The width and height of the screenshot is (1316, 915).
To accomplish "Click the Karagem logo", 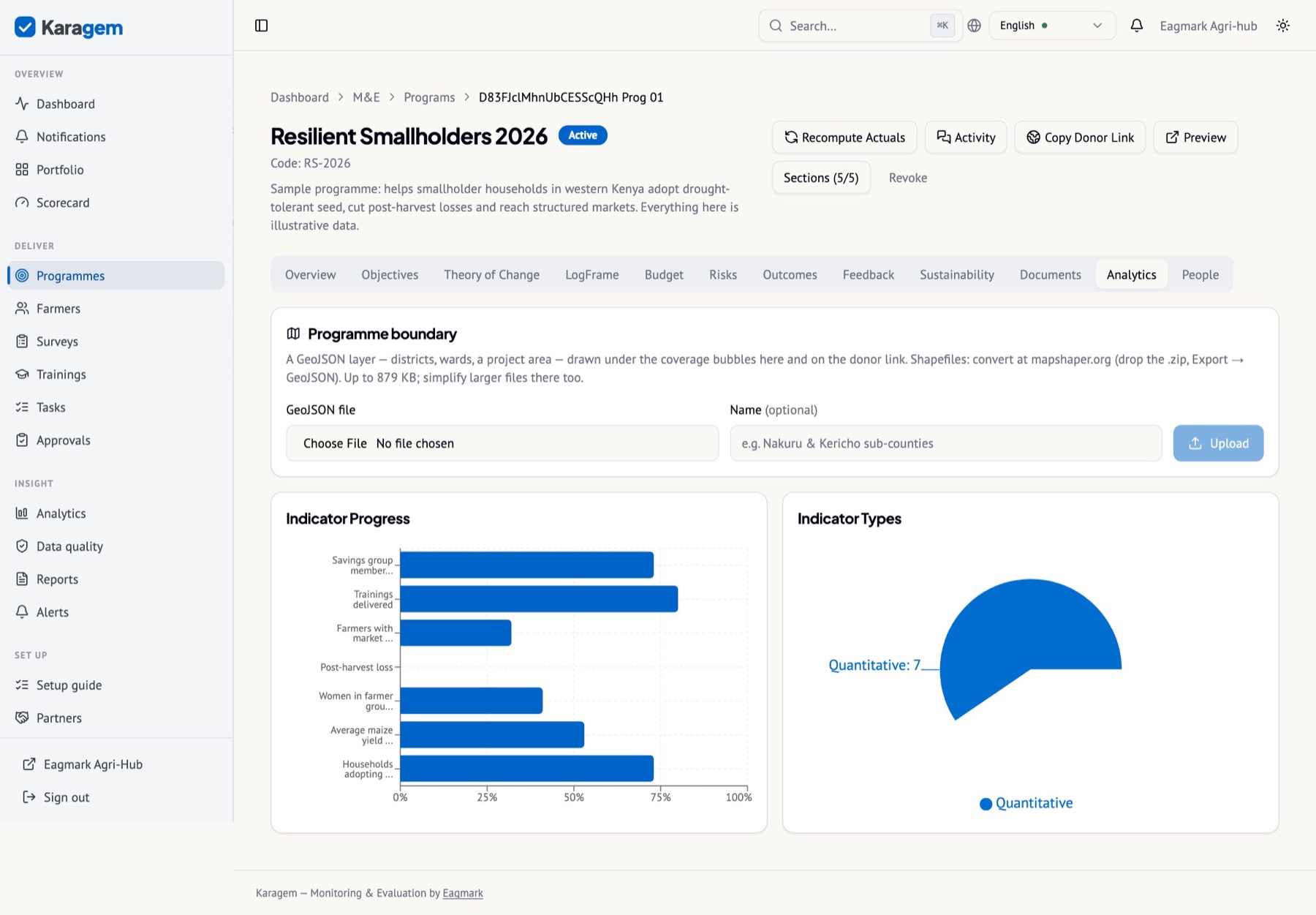I will (x=69, y=28).
